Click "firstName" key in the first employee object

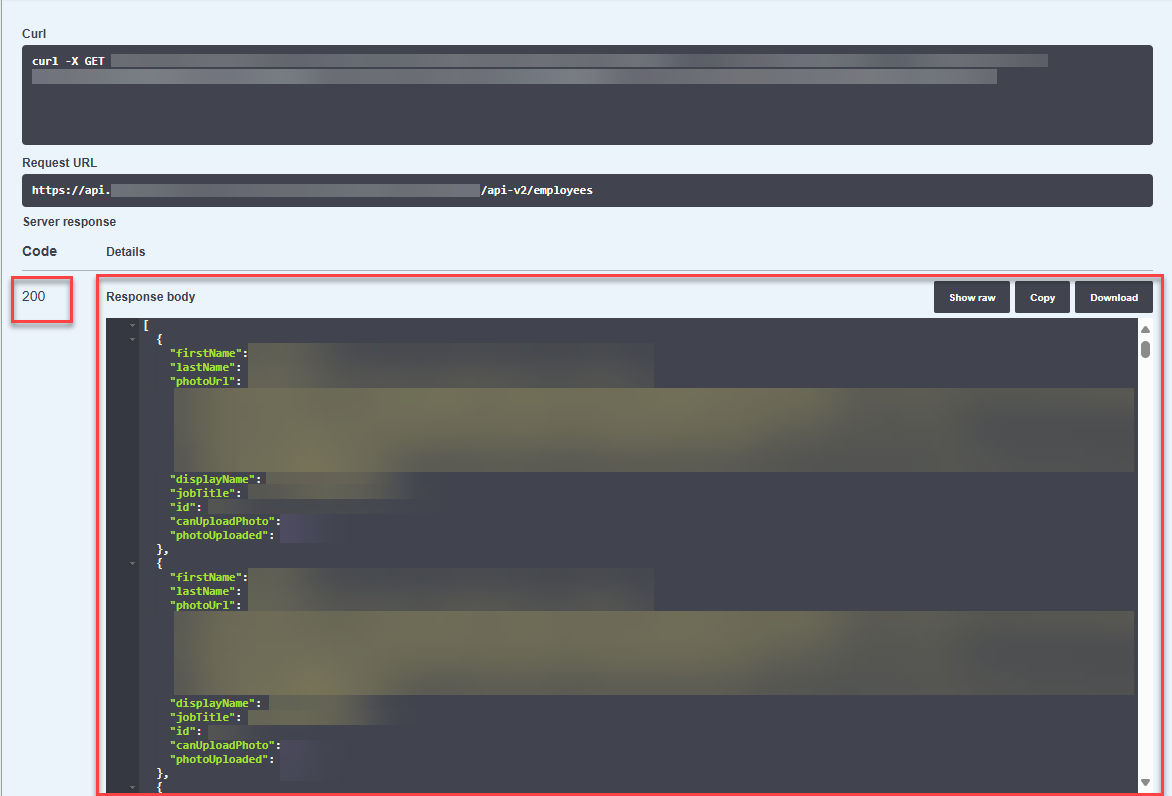tap(206, 353)
